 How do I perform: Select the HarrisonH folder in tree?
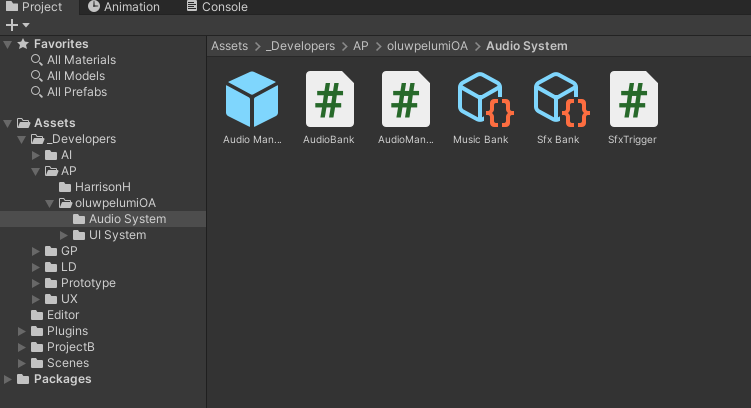pos(102,187)
